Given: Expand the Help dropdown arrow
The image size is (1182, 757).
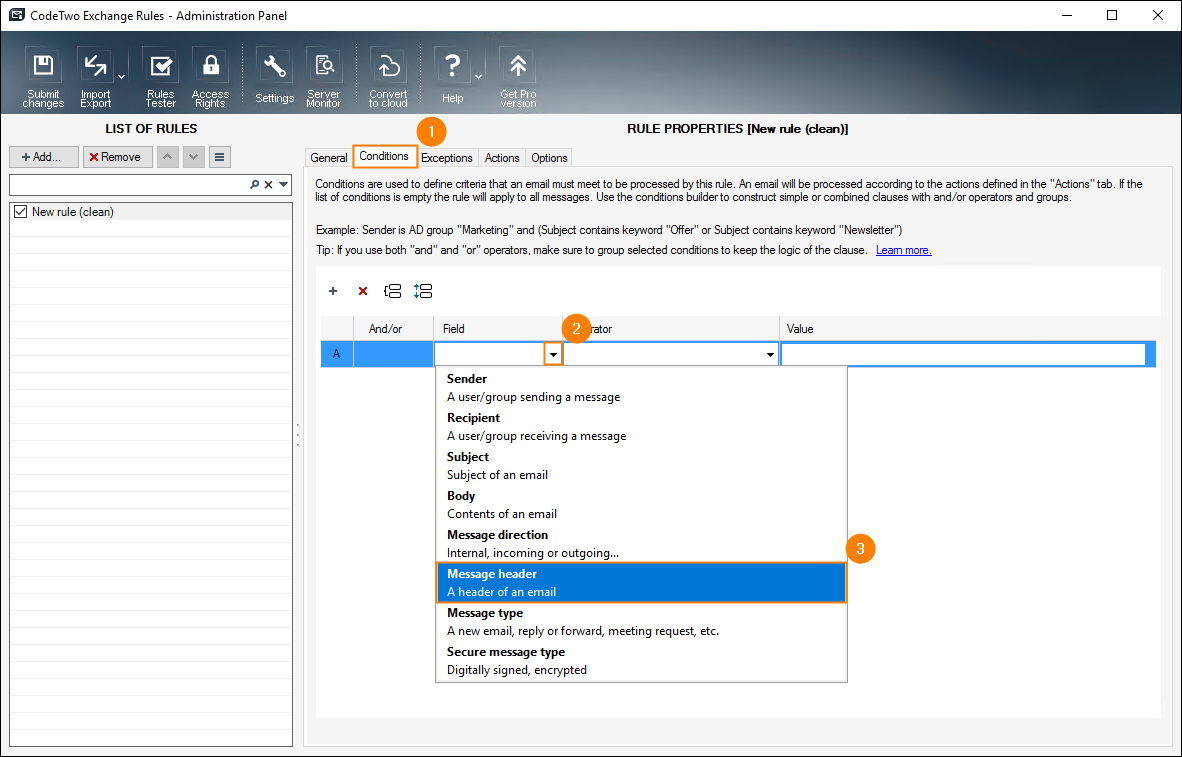Looking at the screenshot, I should (x=479, y=76).
